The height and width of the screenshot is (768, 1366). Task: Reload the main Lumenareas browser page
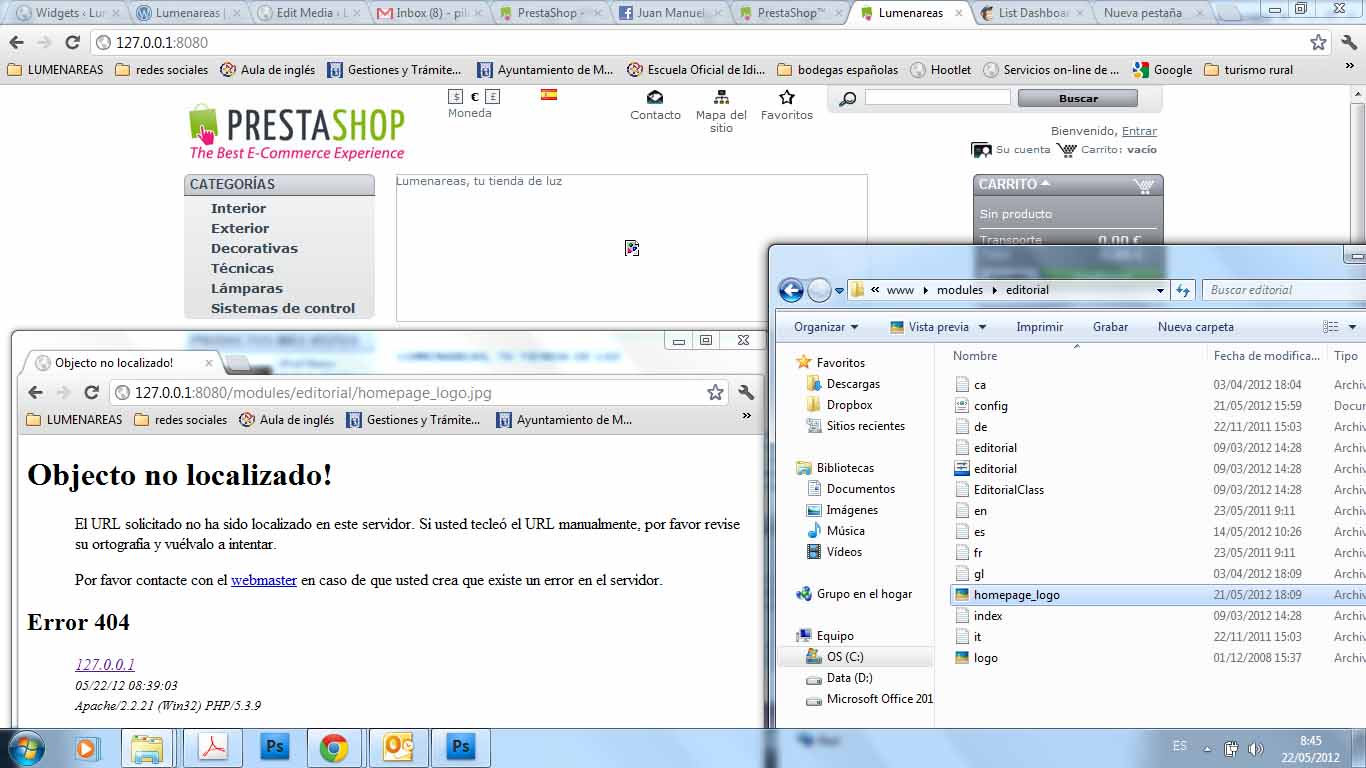pyautogui.click(x=72, y=43)
